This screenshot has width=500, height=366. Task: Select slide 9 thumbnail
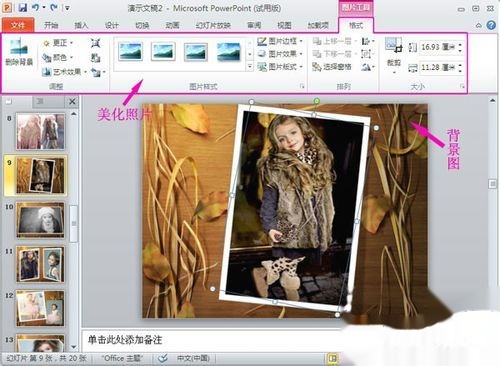pos(40,176)
